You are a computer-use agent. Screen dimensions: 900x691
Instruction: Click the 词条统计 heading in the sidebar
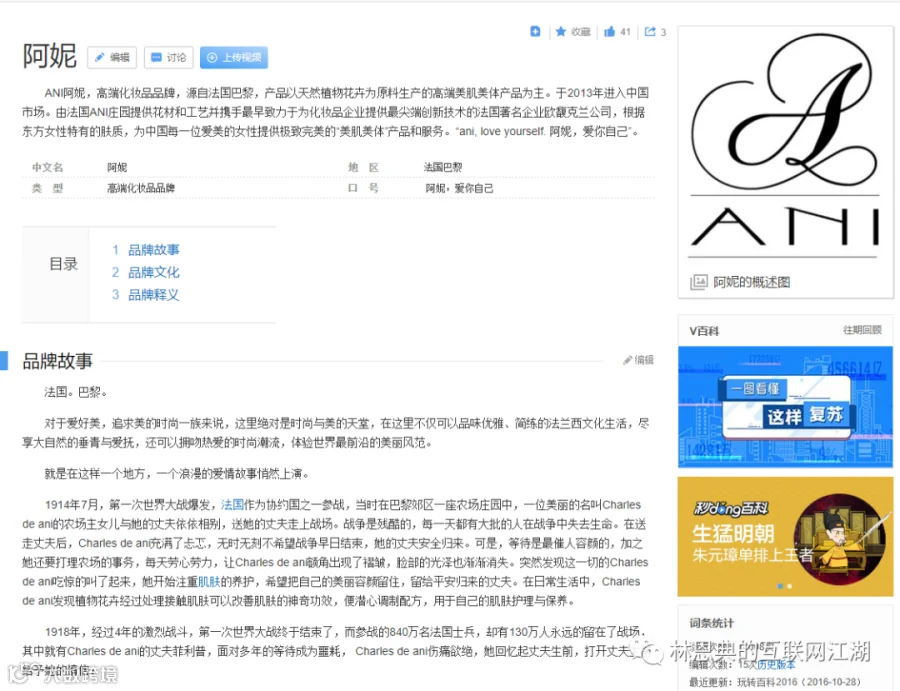pos(712,623)
